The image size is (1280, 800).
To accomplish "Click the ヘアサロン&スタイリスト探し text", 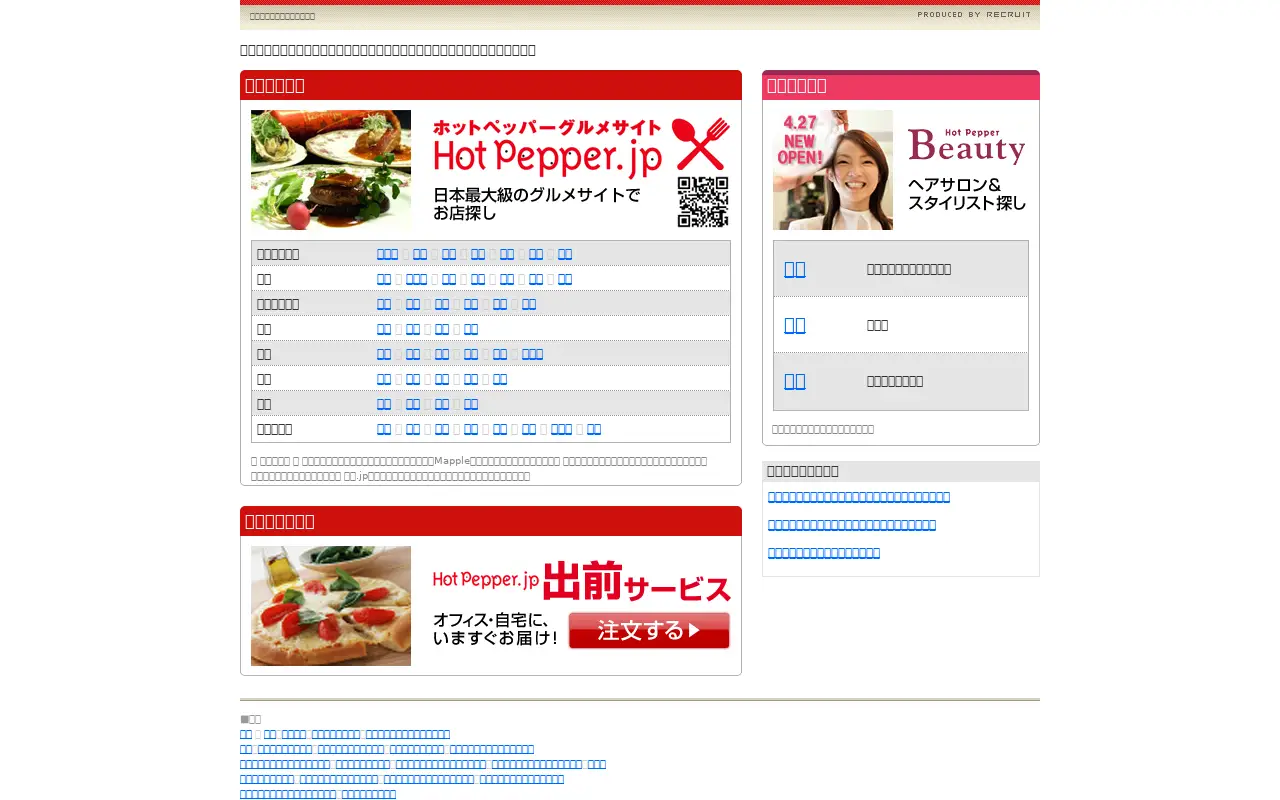I will 967,194.
